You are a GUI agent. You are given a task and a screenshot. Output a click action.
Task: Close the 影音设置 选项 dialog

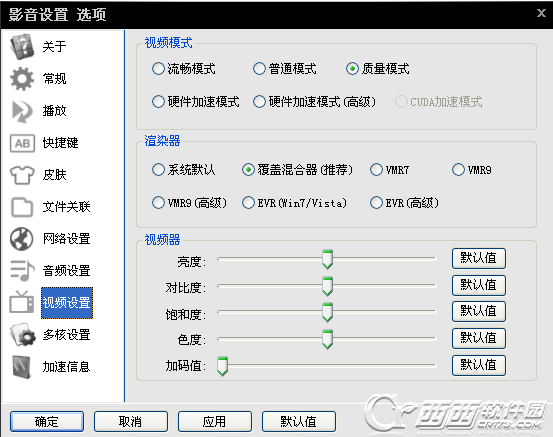[541, 13]
